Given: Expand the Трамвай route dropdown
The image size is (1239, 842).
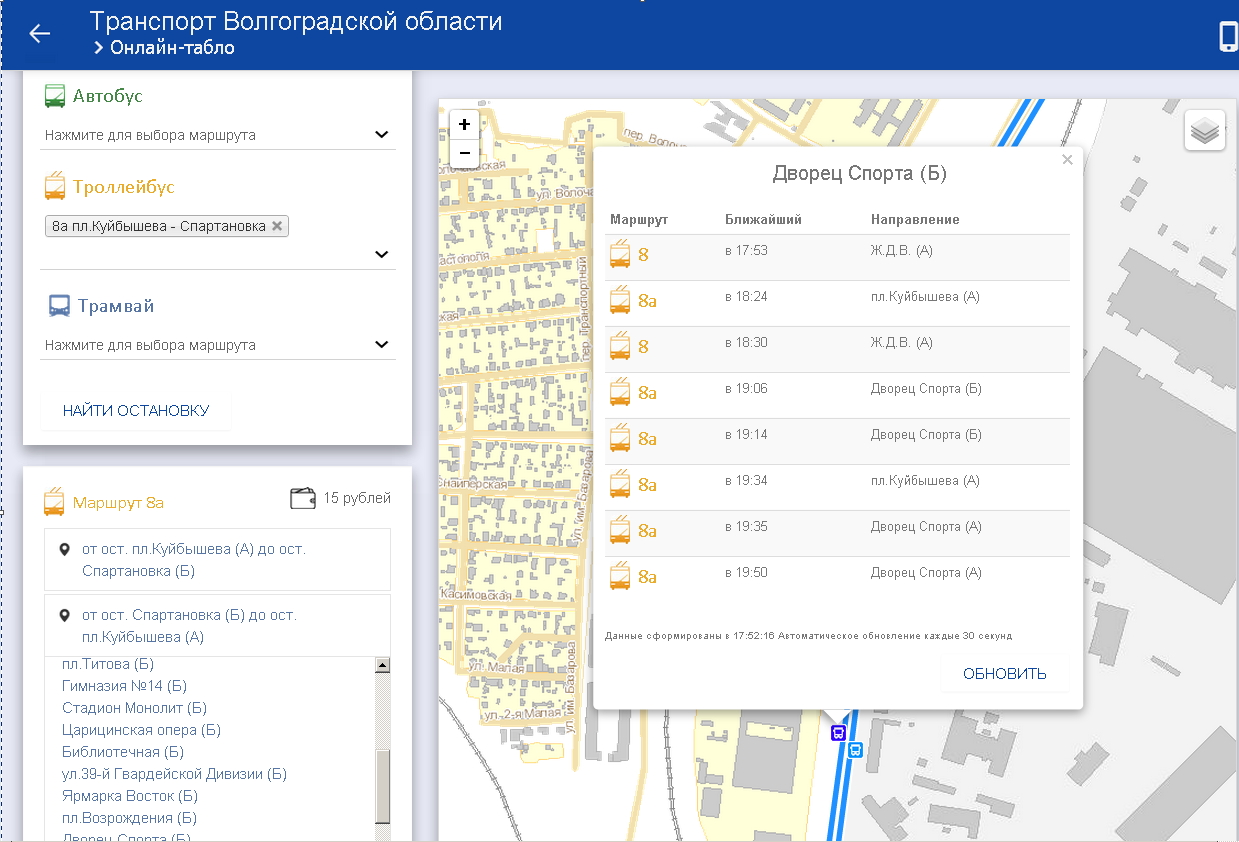Looking at the screenshot, I should [381, 345].
